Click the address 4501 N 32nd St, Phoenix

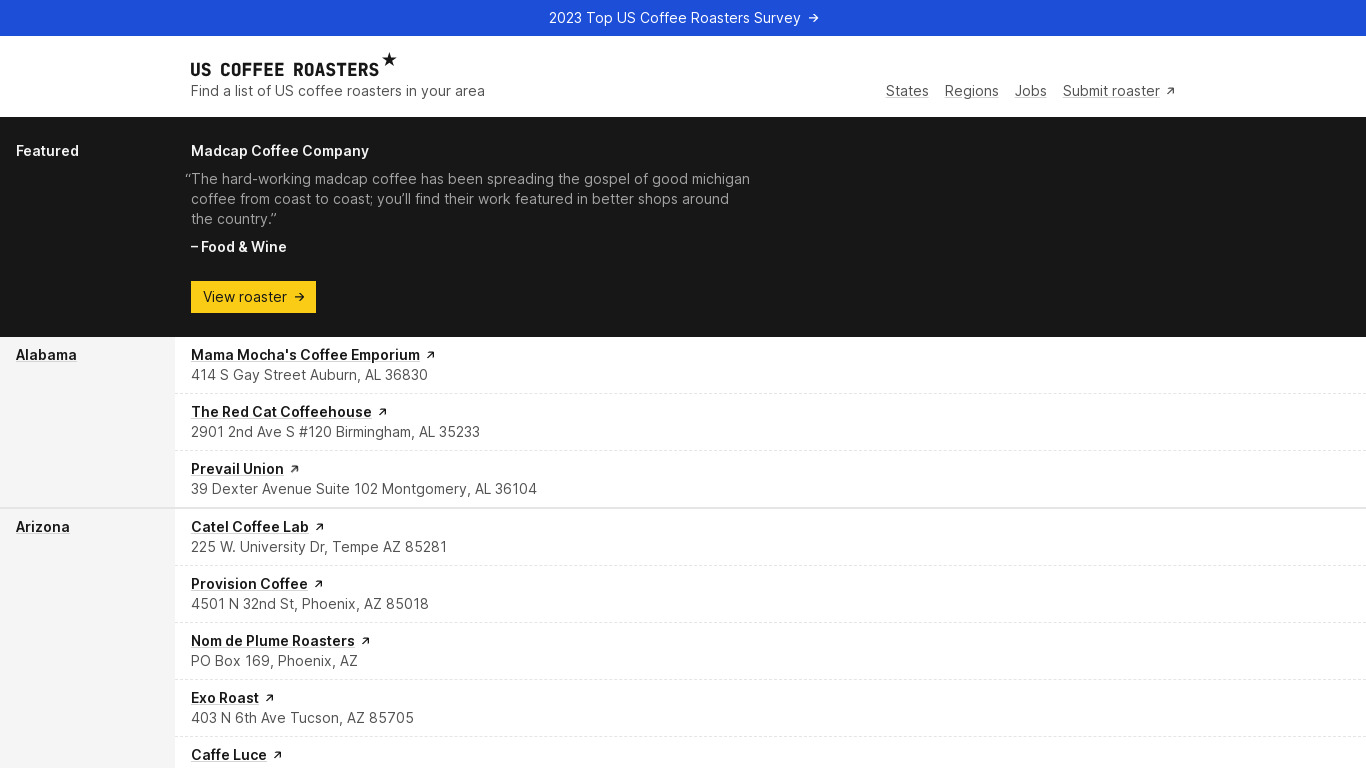pyautogui.click(x=310, y=604)
